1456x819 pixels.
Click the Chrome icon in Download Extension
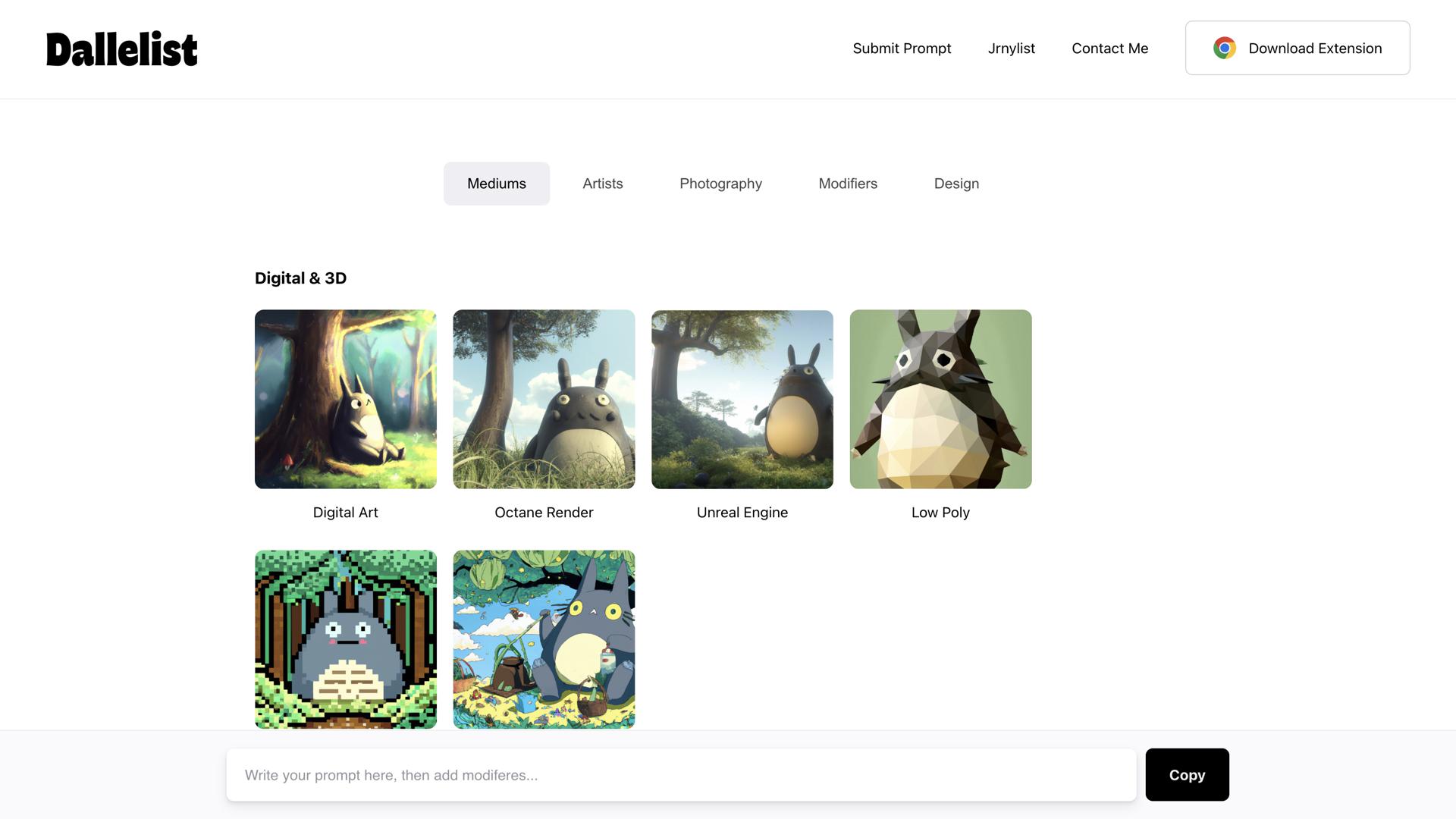click(x=1224, y=48)
